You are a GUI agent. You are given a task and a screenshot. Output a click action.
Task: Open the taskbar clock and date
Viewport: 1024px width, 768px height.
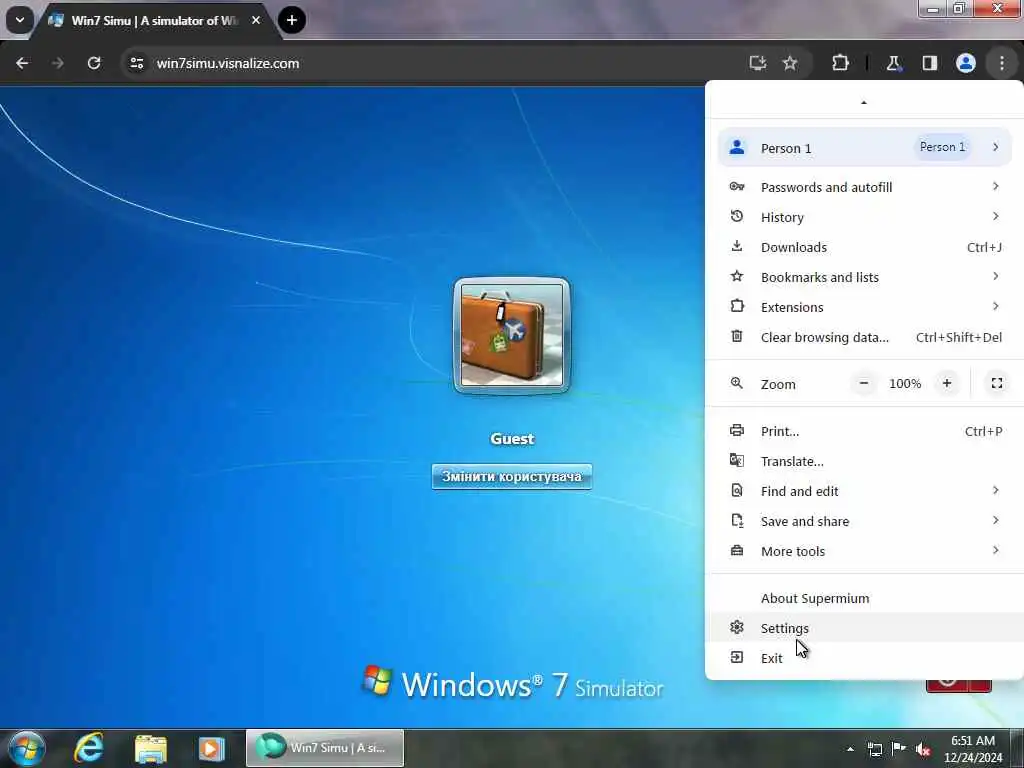(973, 749)
